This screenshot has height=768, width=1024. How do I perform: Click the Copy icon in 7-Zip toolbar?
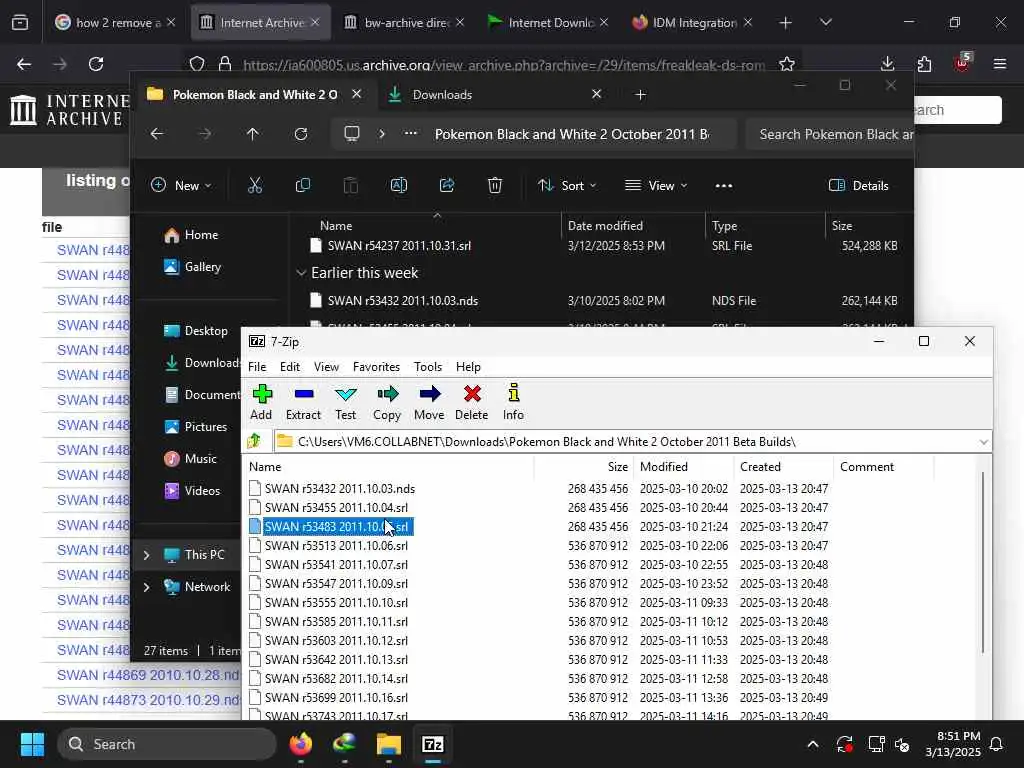coord(387,402)
